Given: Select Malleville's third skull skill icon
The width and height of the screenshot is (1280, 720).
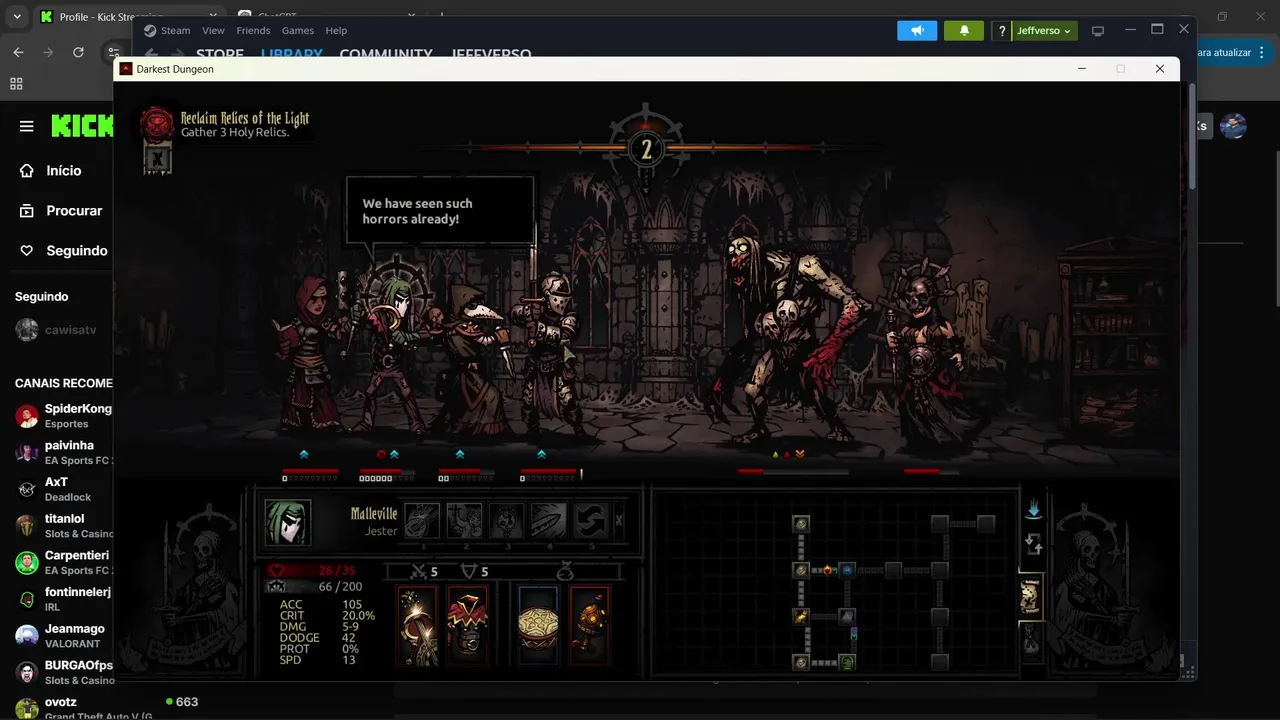Looking at the screenshot, I should [507, 520].
